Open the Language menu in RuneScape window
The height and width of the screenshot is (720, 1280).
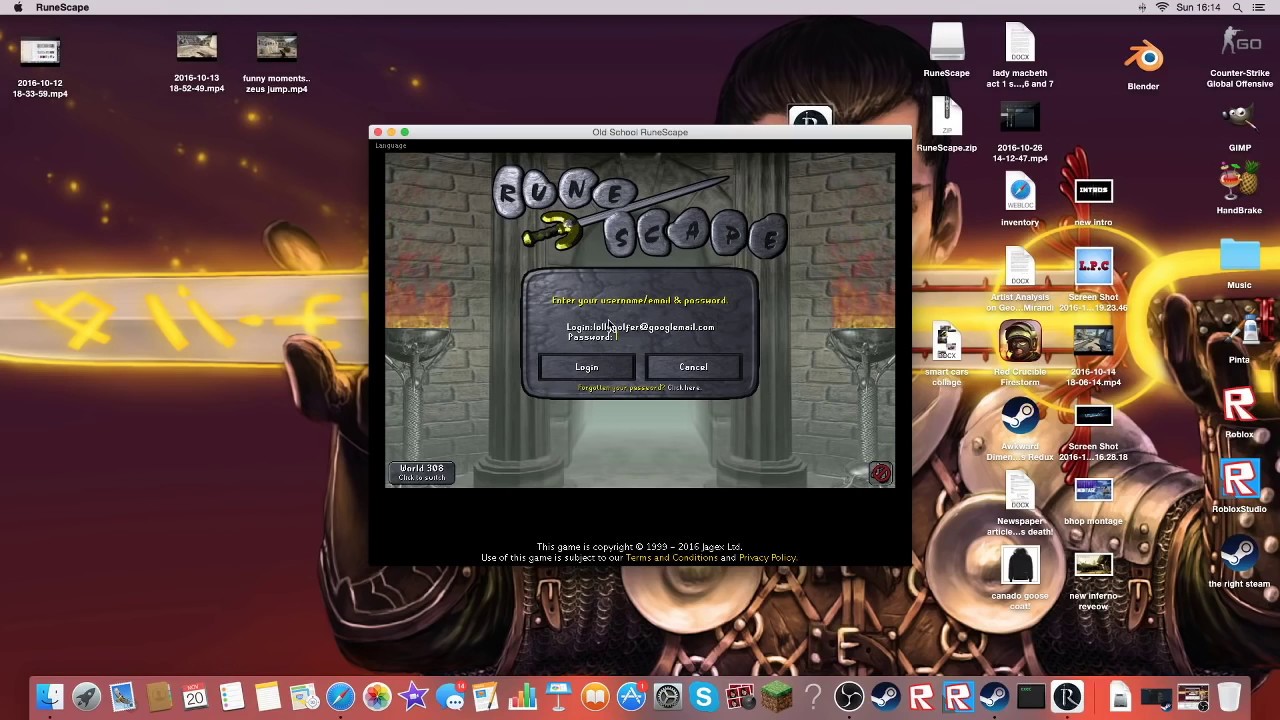(391, 146)
